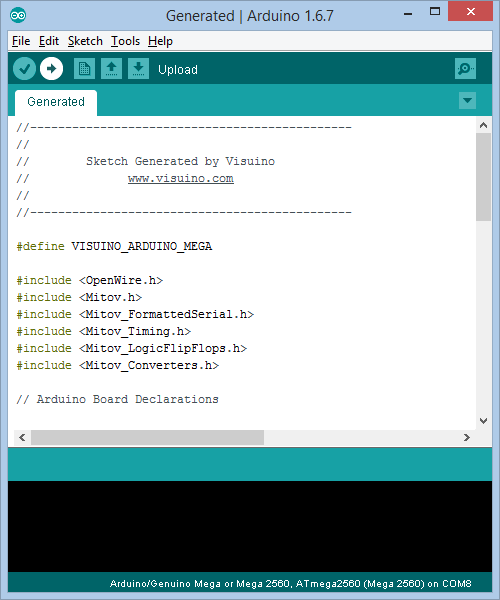This screenshot has height=600, width=500.
Task: Click the Mitov_Timing.h include line
Action: pyautogui.click(x=104, y=331)
